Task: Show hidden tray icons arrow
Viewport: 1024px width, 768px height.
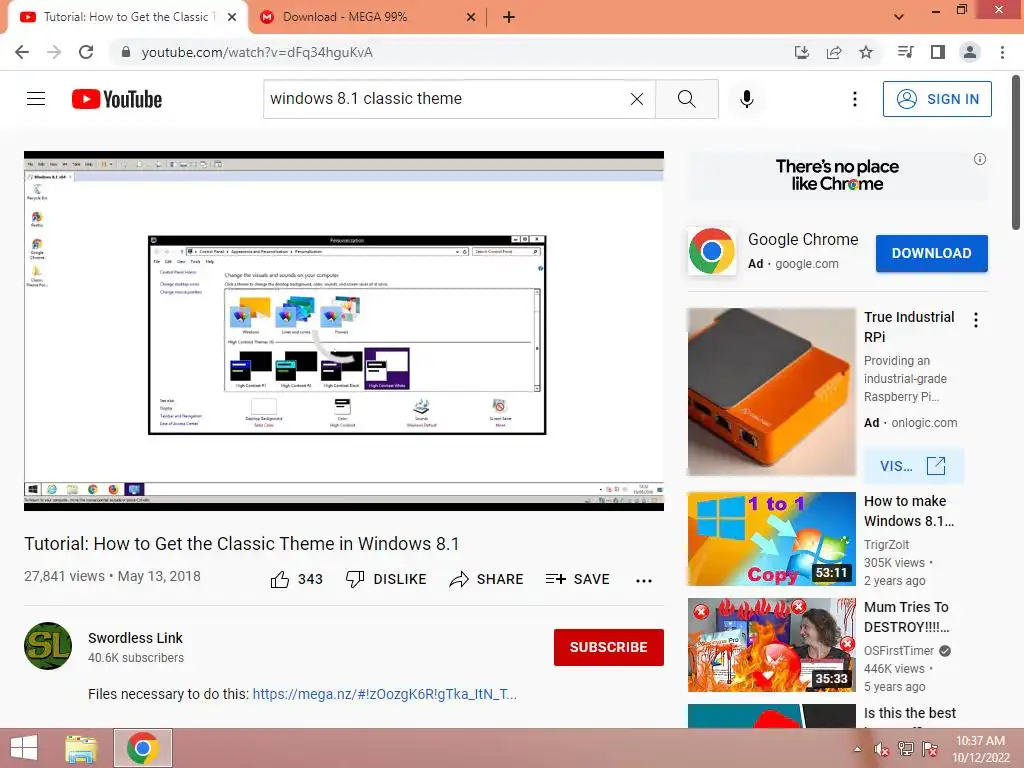Action: [x=857, y=749]
